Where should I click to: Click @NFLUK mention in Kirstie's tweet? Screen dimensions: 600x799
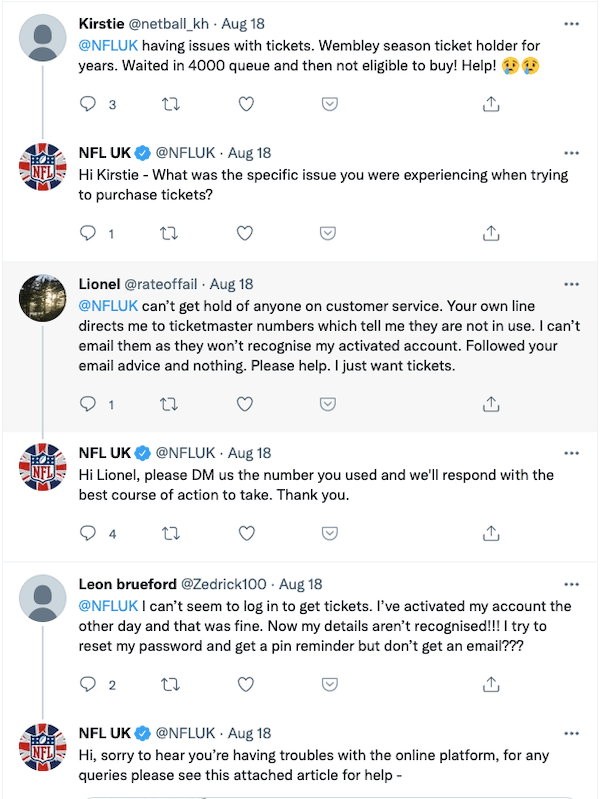pyautogui.click(x=108, y=45)
